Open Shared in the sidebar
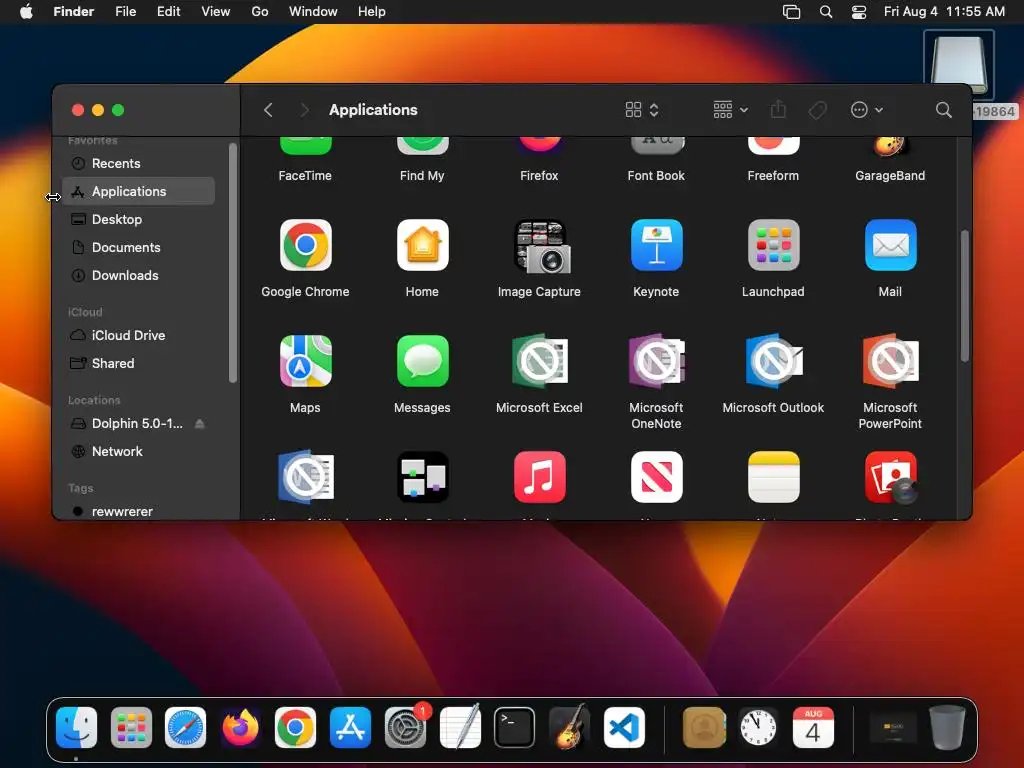Image resolution: width=1024 pixels, height=768 pixels. 138,363
